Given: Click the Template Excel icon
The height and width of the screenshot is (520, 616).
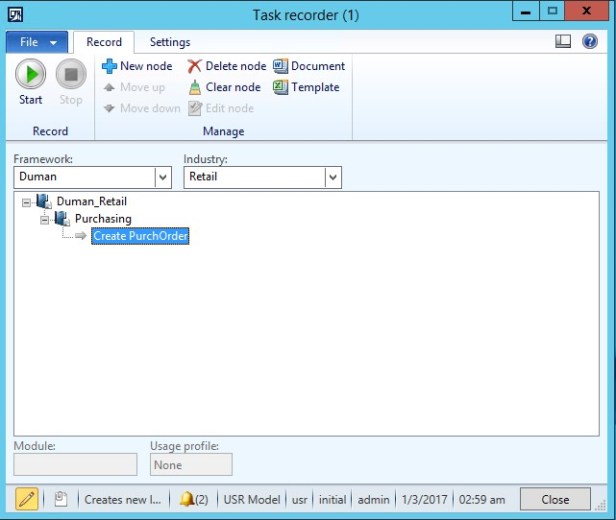Looking at the screenshot, I should point(280,87).
